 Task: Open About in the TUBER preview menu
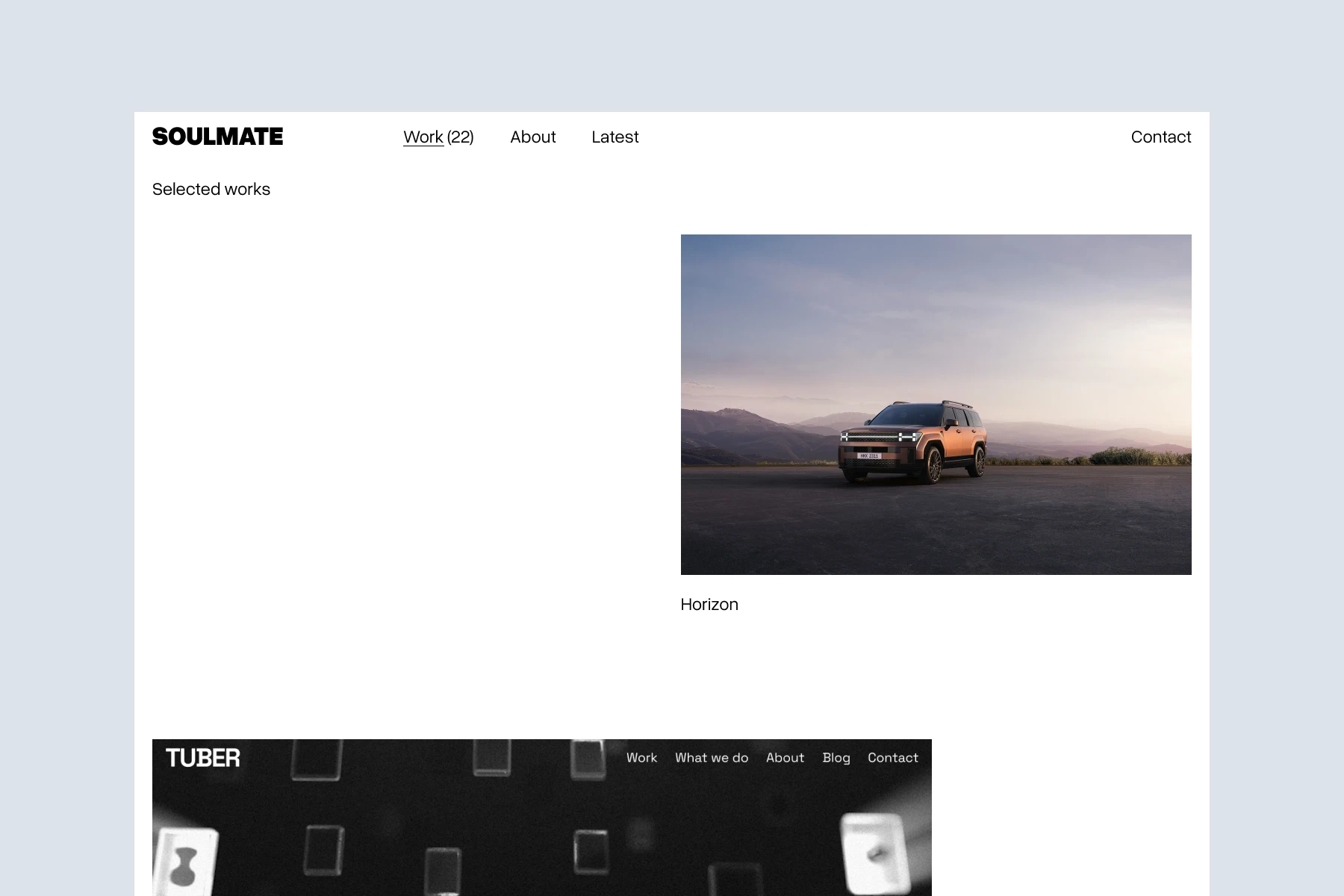pyautogui.click(x=785, y=757)
